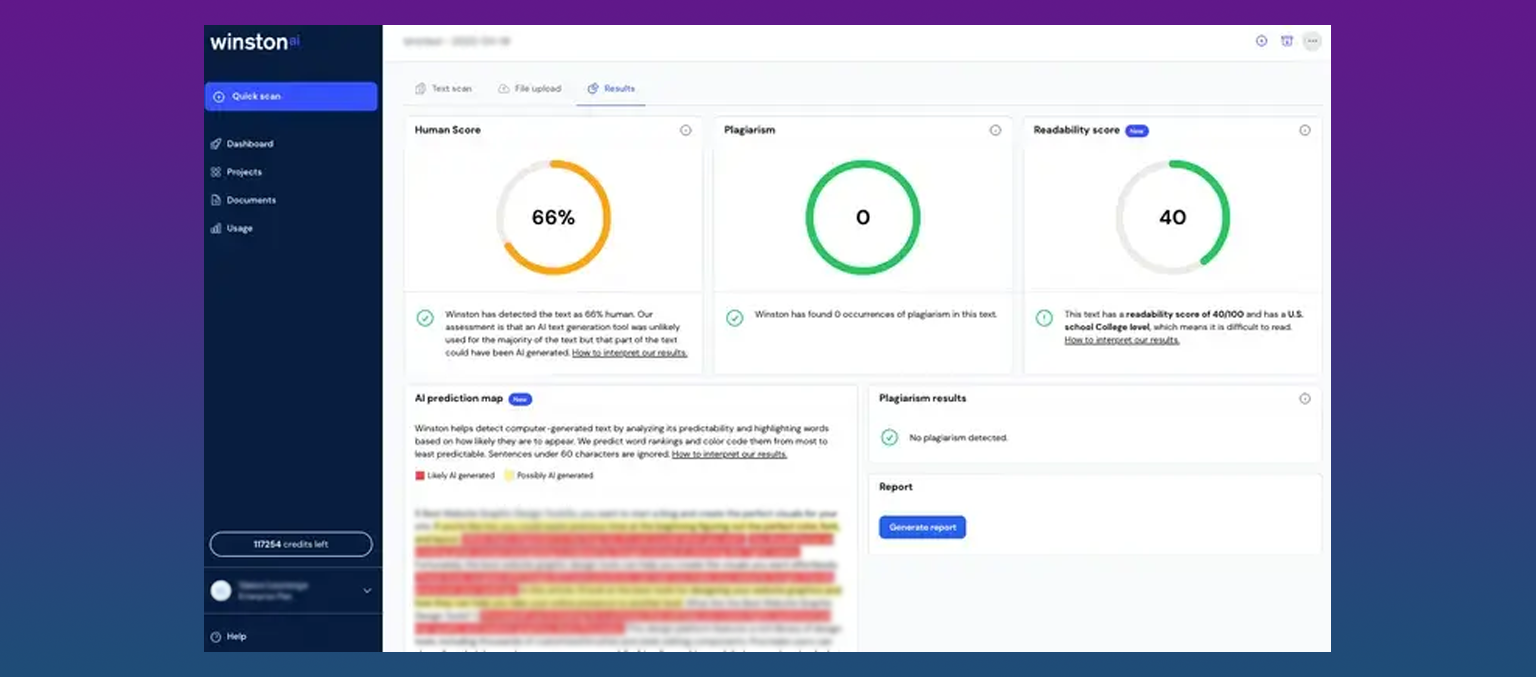The height and width of the screenshot is (677, 1536).
Task: Click the credits left indicator
Action: tap(291, 544)
